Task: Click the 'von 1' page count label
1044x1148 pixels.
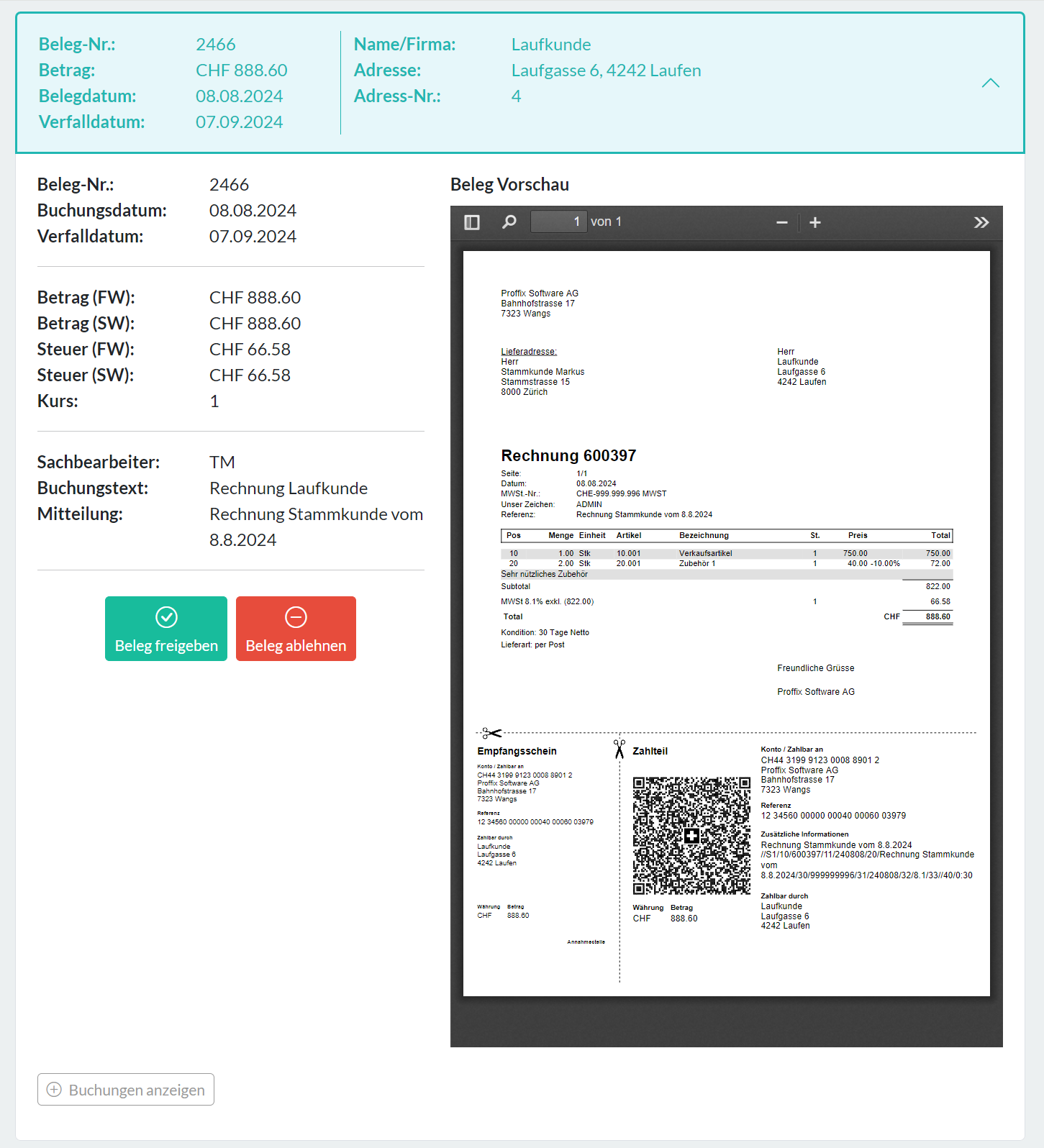Action: pyautogui.click(x=606, y=222)
